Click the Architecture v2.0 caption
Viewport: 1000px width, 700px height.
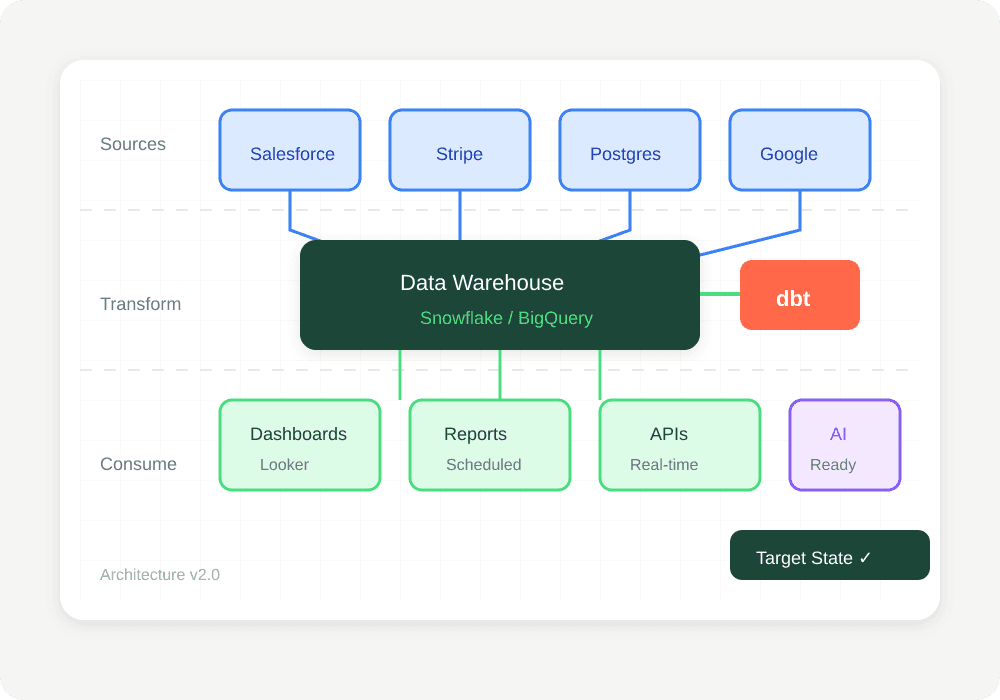160,575
